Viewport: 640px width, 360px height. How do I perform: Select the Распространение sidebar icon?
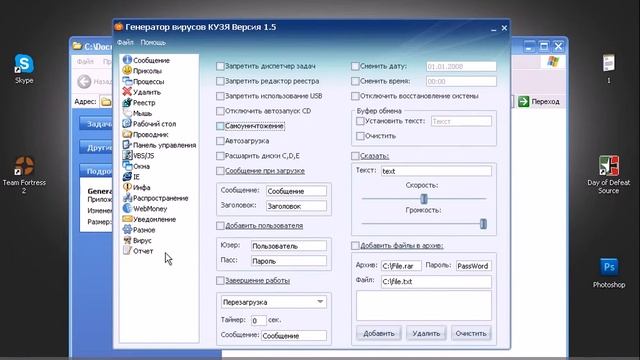[127, 198]
